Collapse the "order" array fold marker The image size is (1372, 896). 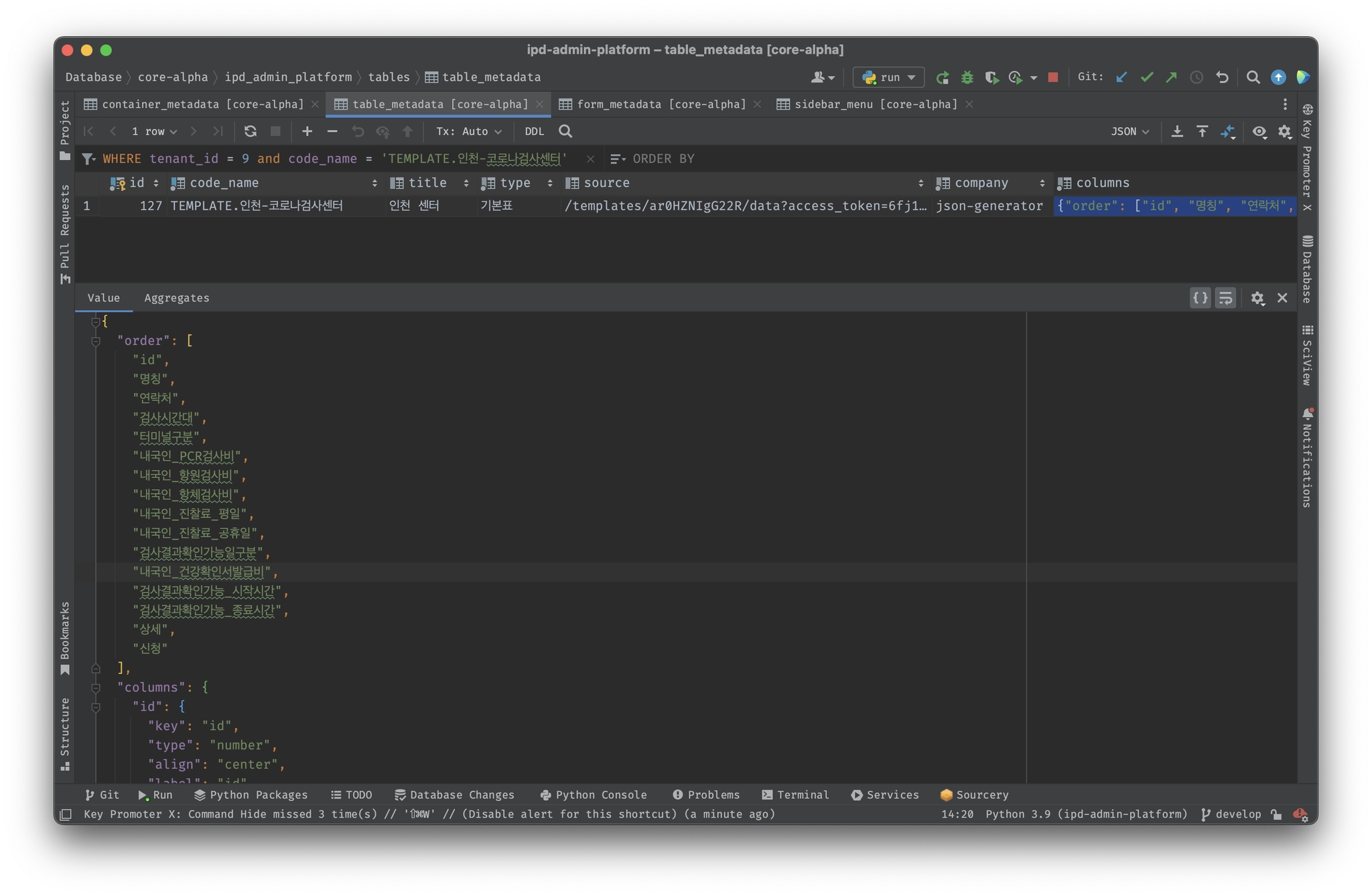[x=96, y=342]
